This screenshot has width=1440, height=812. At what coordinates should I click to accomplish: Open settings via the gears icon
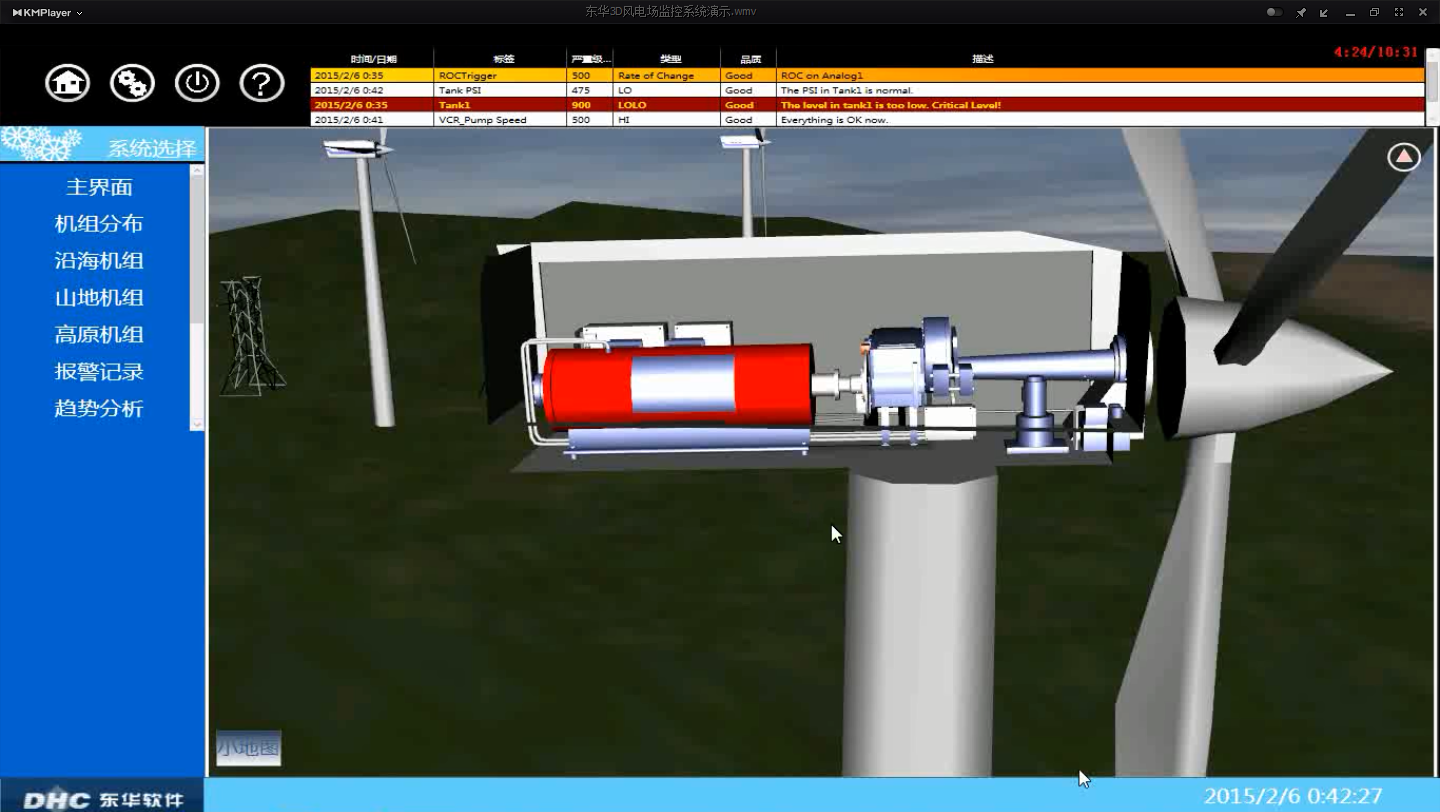coord(132,83)
